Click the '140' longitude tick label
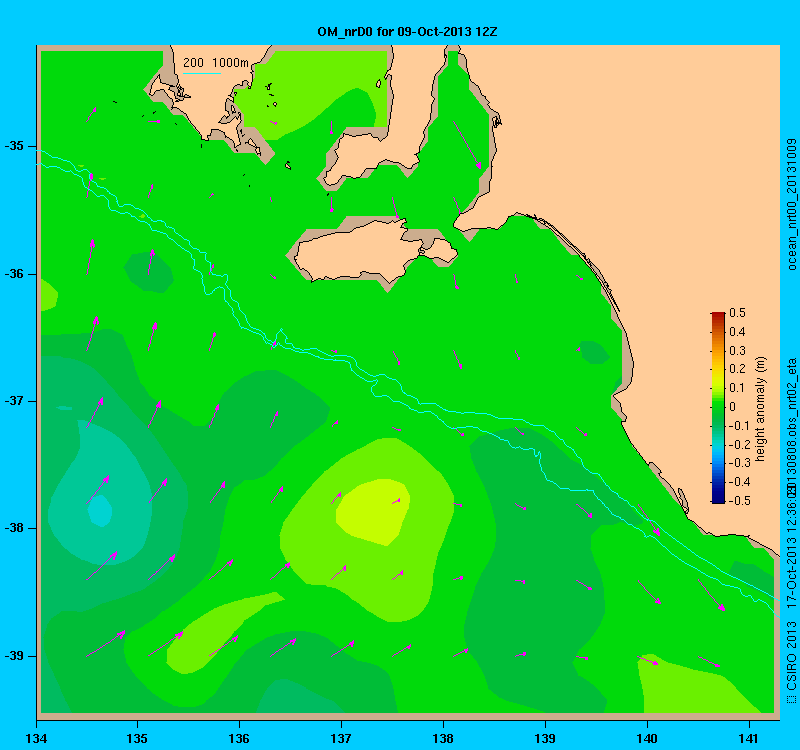Image resolution: width=800 pixels, height=750 pixels. click(x=647, y=739)
